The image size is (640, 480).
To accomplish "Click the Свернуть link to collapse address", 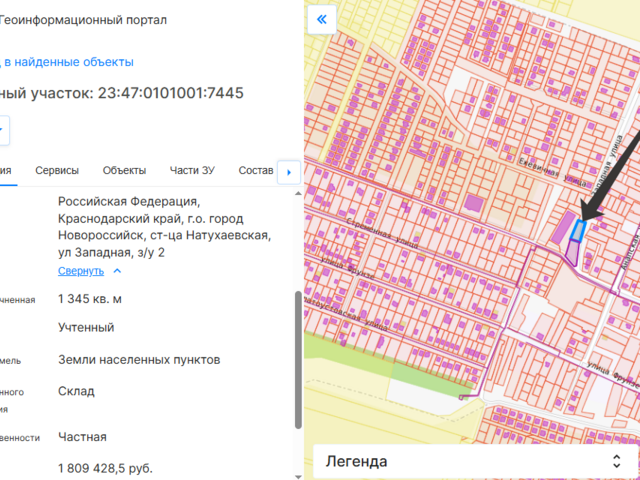I will tap(80, 271).
